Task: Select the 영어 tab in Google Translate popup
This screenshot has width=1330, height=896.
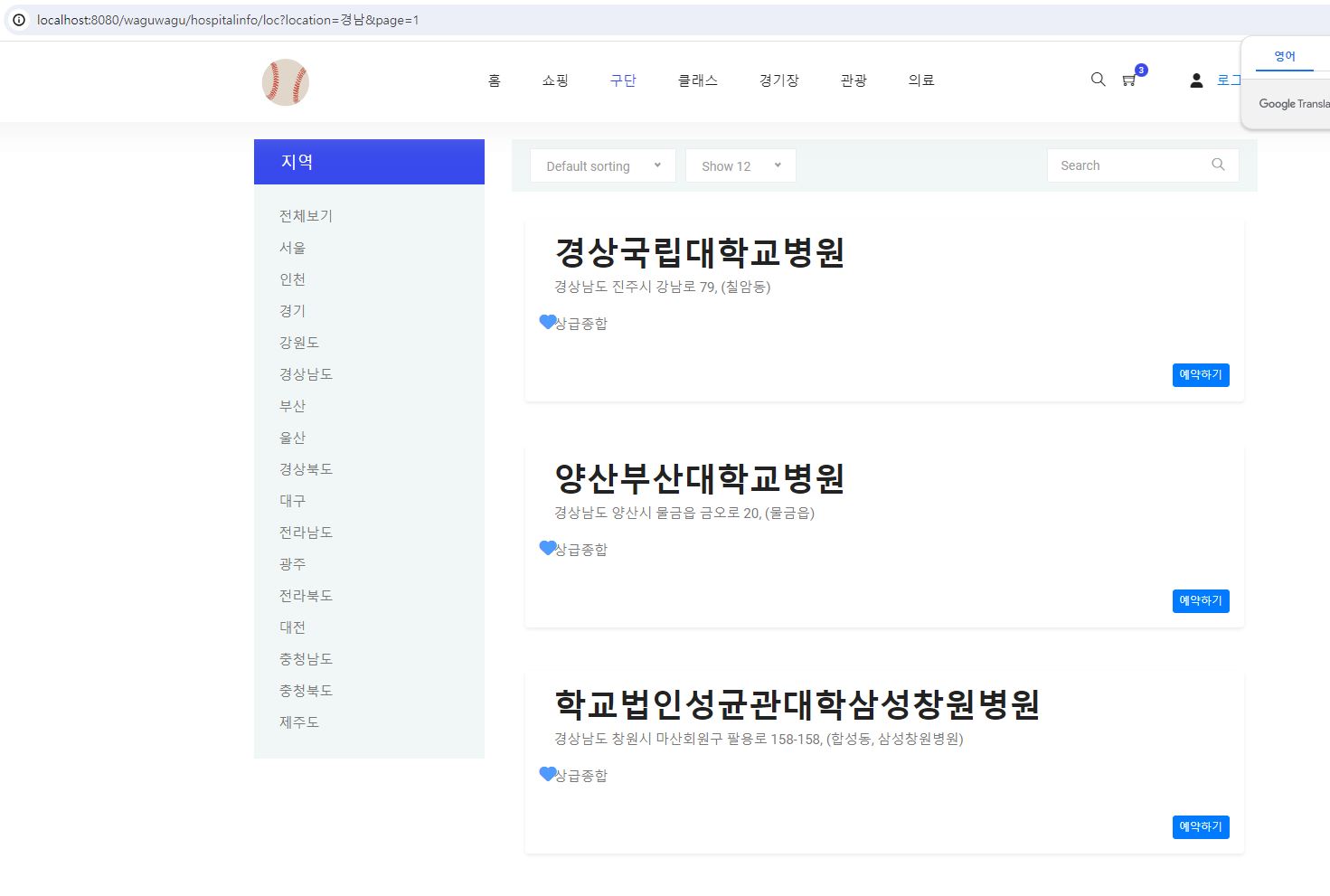Action: [1285, 56]
